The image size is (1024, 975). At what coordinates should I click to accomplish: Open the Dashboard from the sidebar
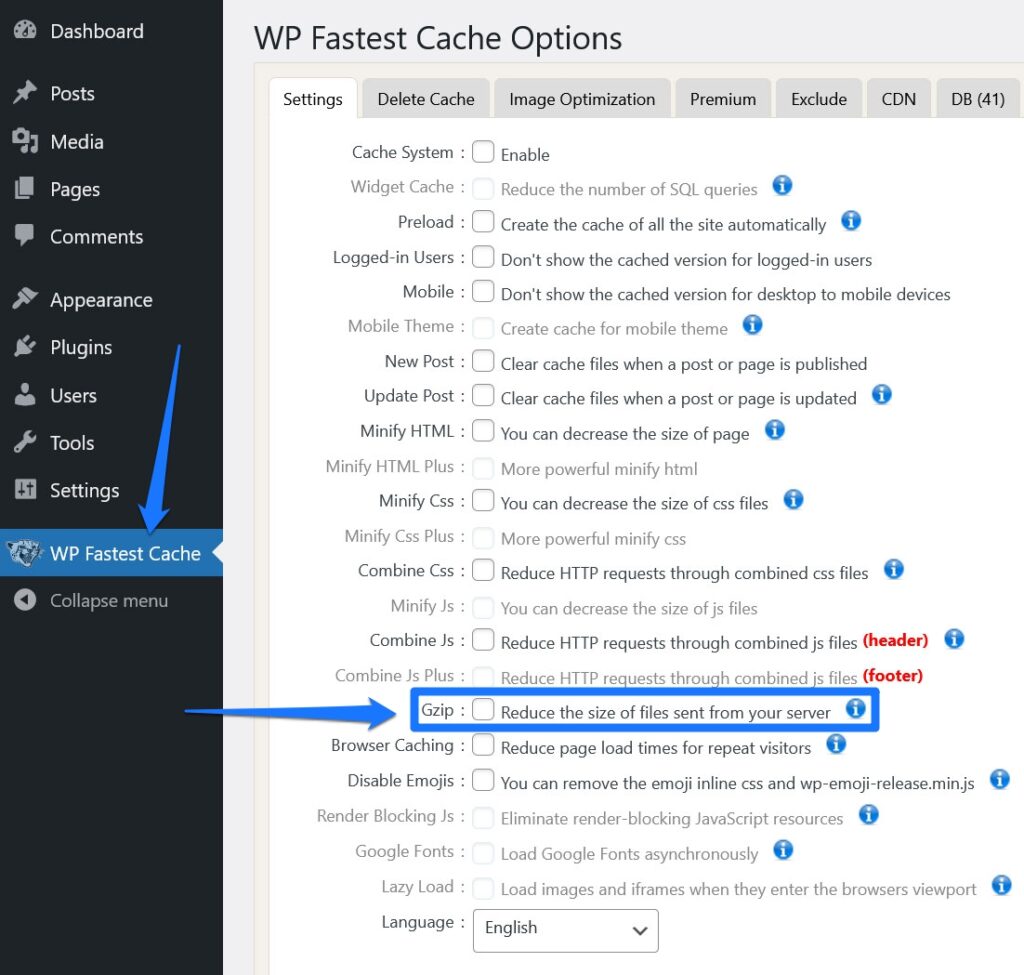pos(96,31)
